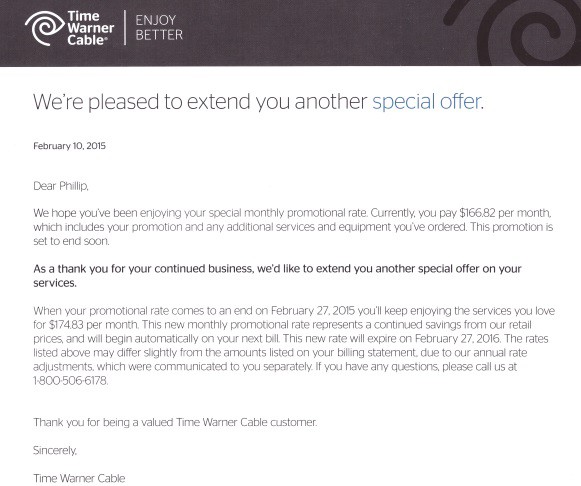Click the 'Time Warner Cable' signature line

point(79,478)
